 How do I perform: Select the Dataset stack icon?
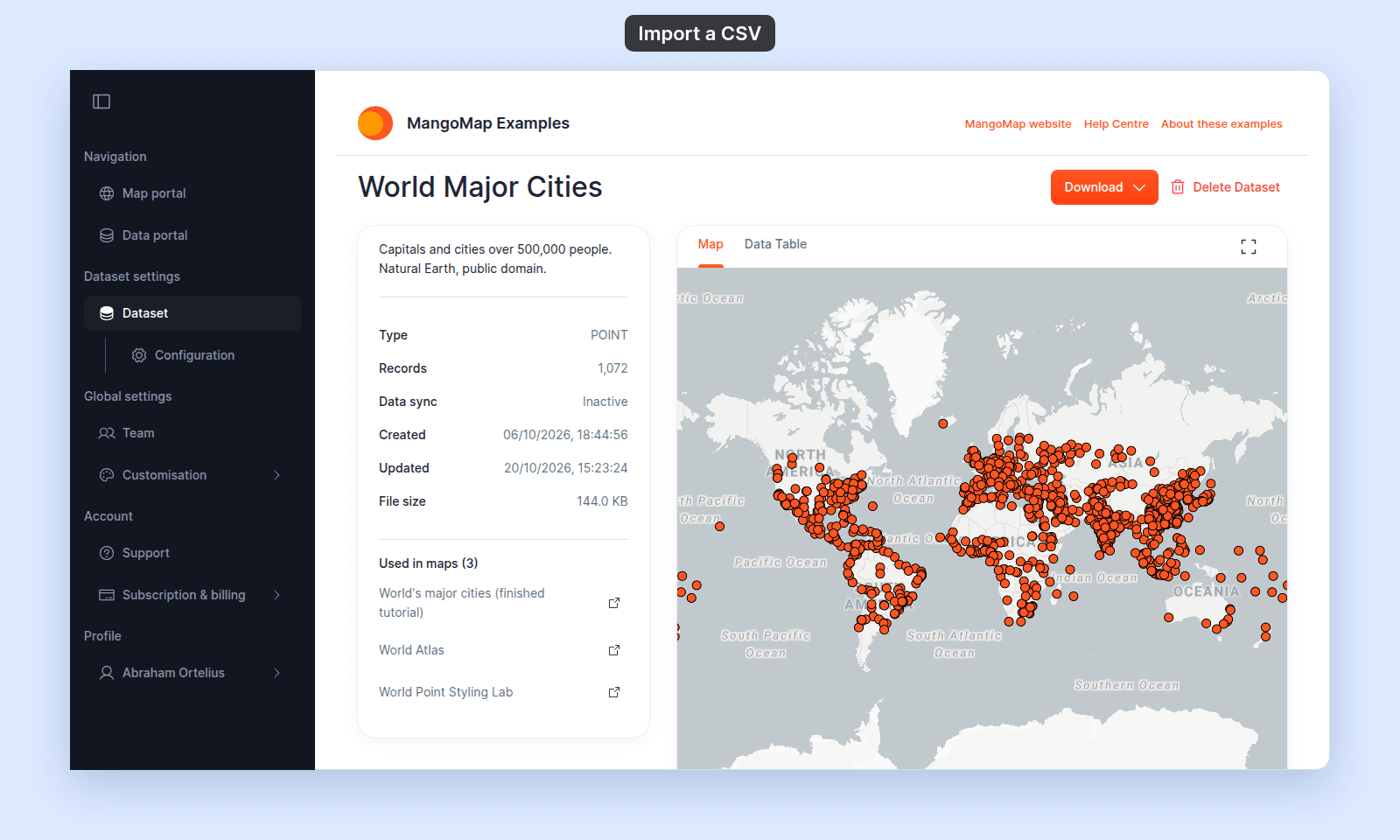click(x=107, y=313)
